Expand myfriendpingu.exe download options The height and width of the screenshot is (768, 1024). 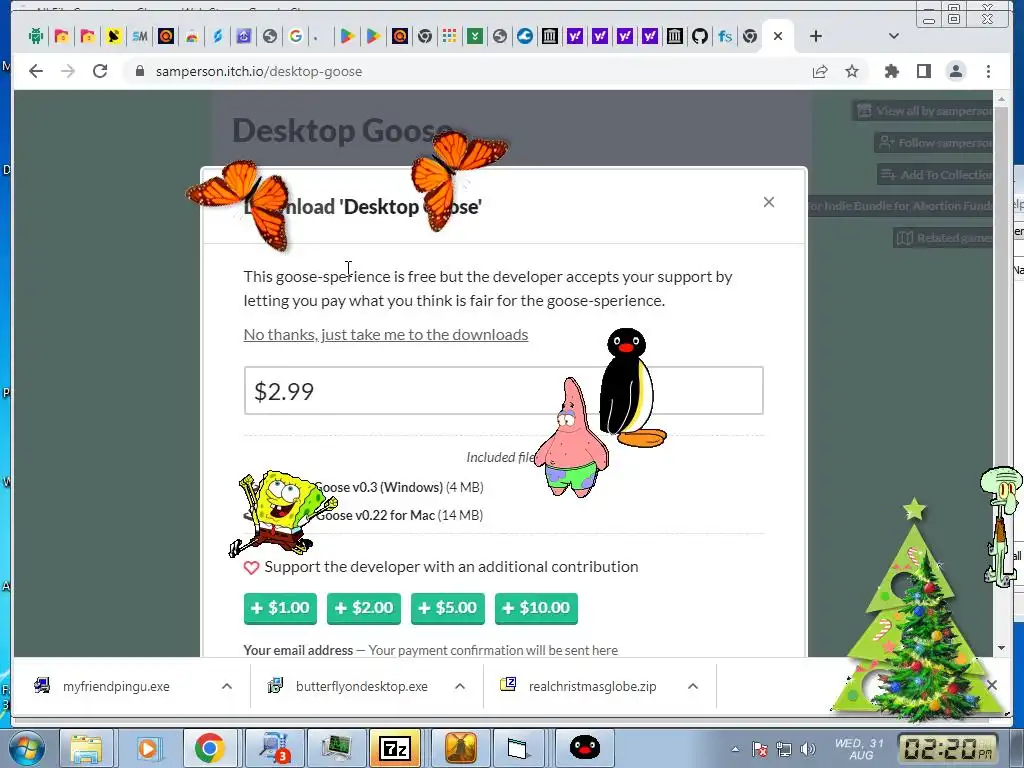click(x=227, y=686)
